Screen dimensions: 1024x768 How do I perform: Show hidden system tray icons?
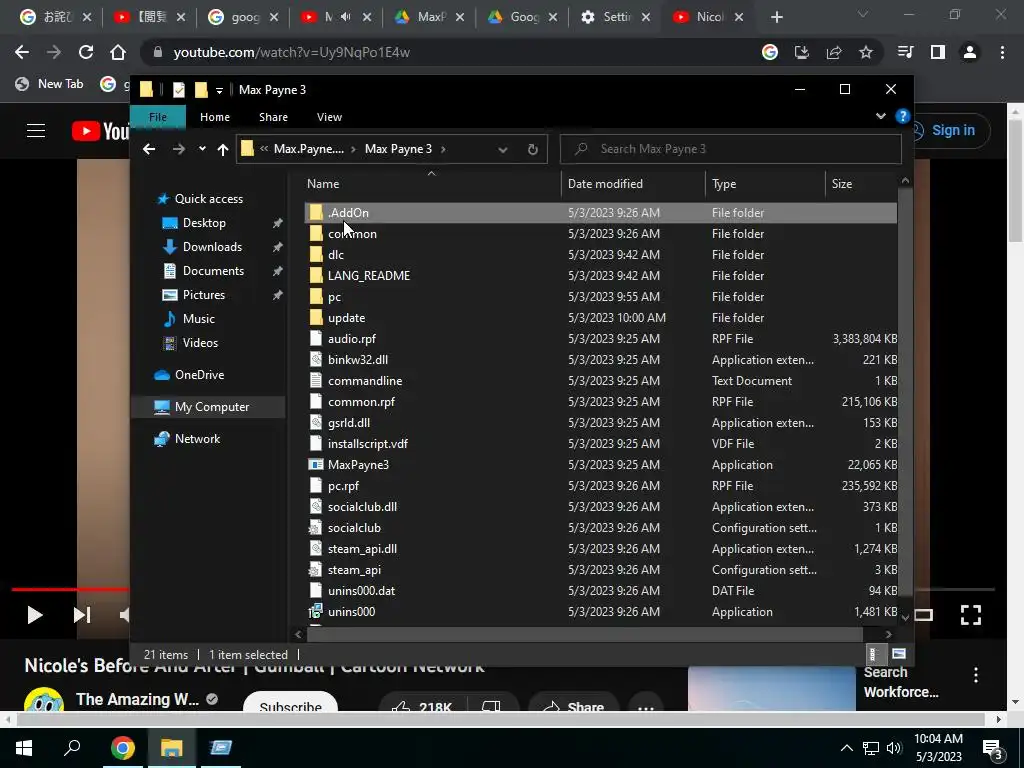tap(846, 748)
